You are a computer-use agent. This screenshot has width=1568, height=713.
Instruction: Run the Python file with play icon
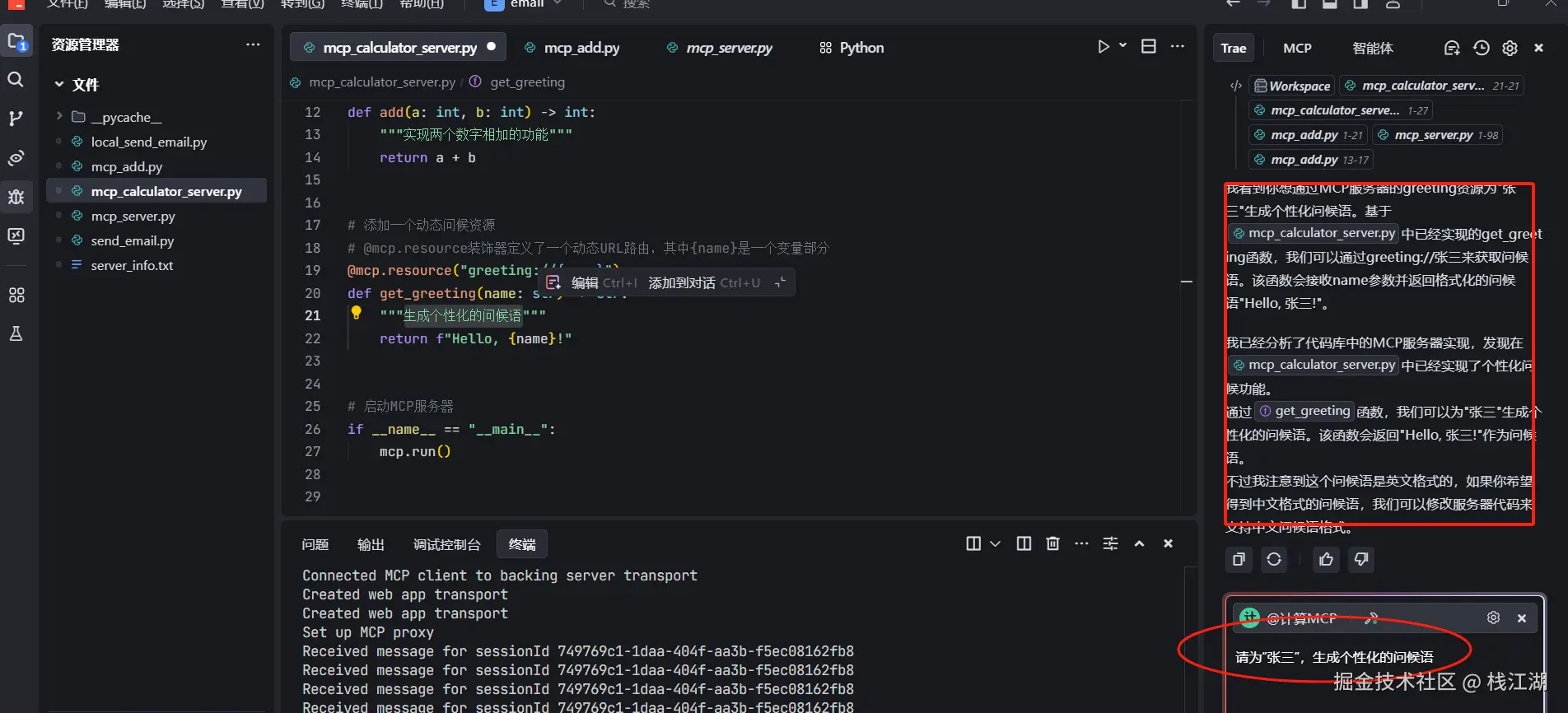point(1104,47)
